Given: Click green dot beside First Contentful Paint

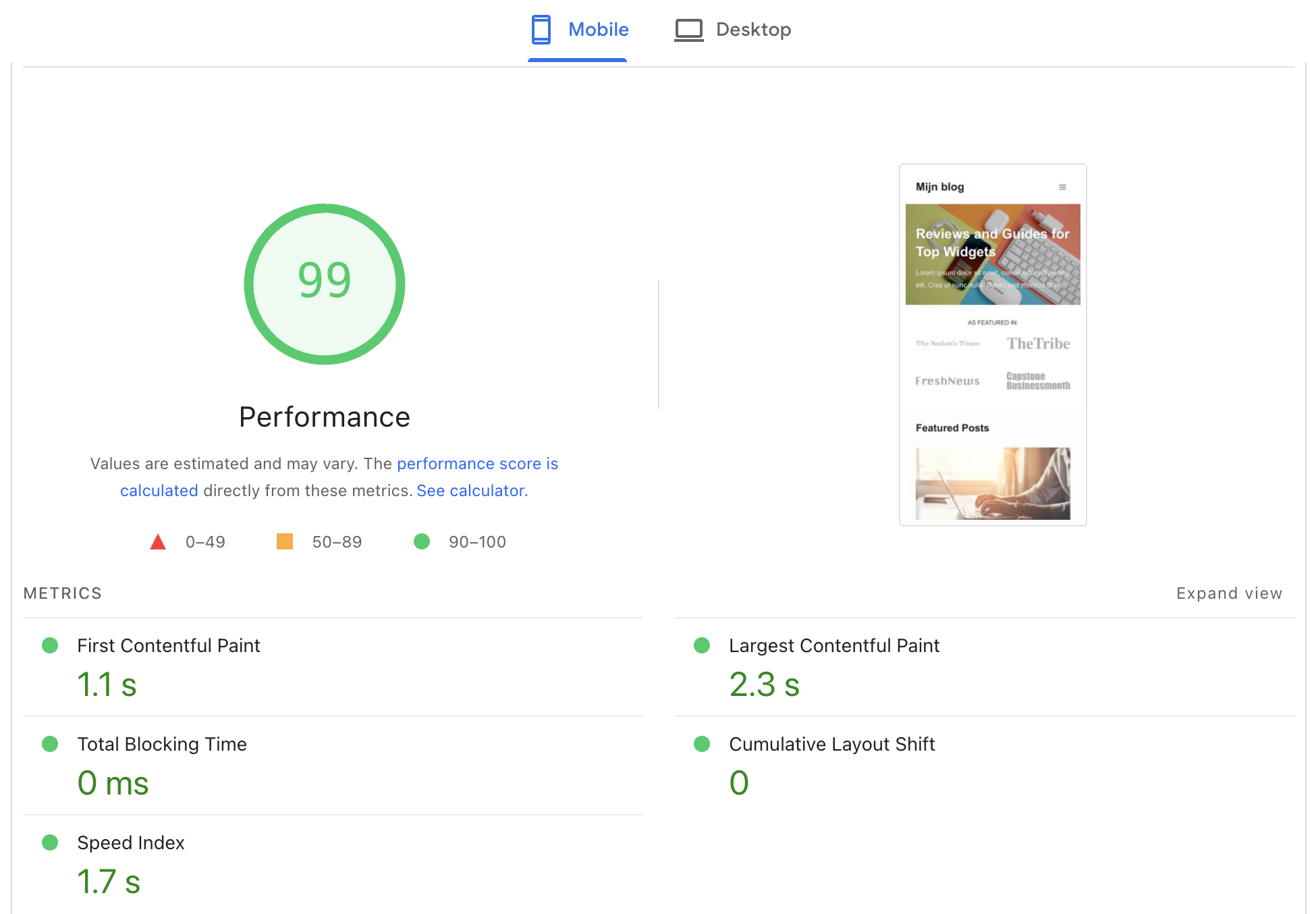Looking at the screenshot, I should (x=50, y=645).
